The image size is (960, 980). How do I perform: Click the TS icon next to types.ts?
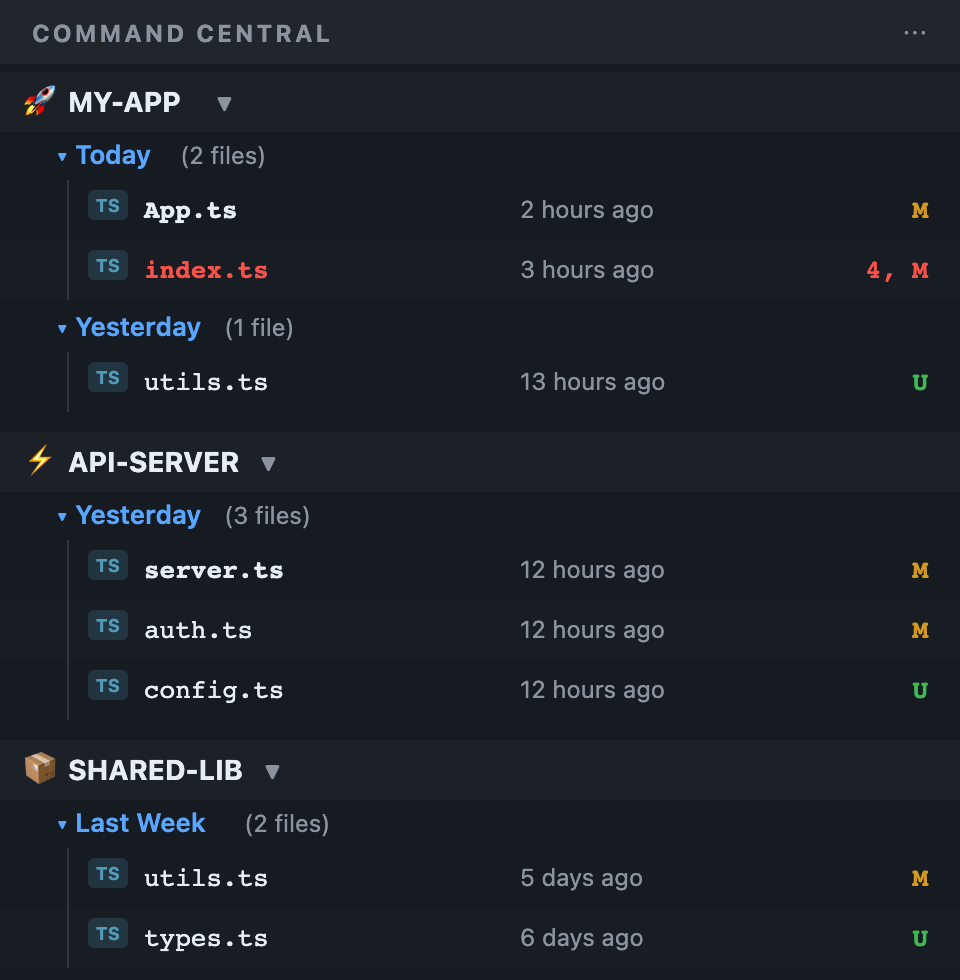point(108,934)
